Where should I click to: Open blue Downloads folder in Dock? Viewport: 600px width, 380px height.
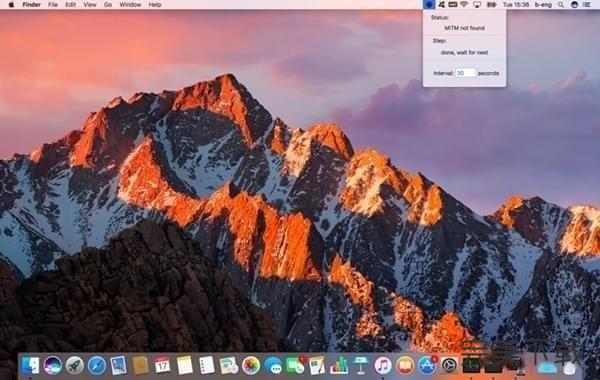[547, 366]
